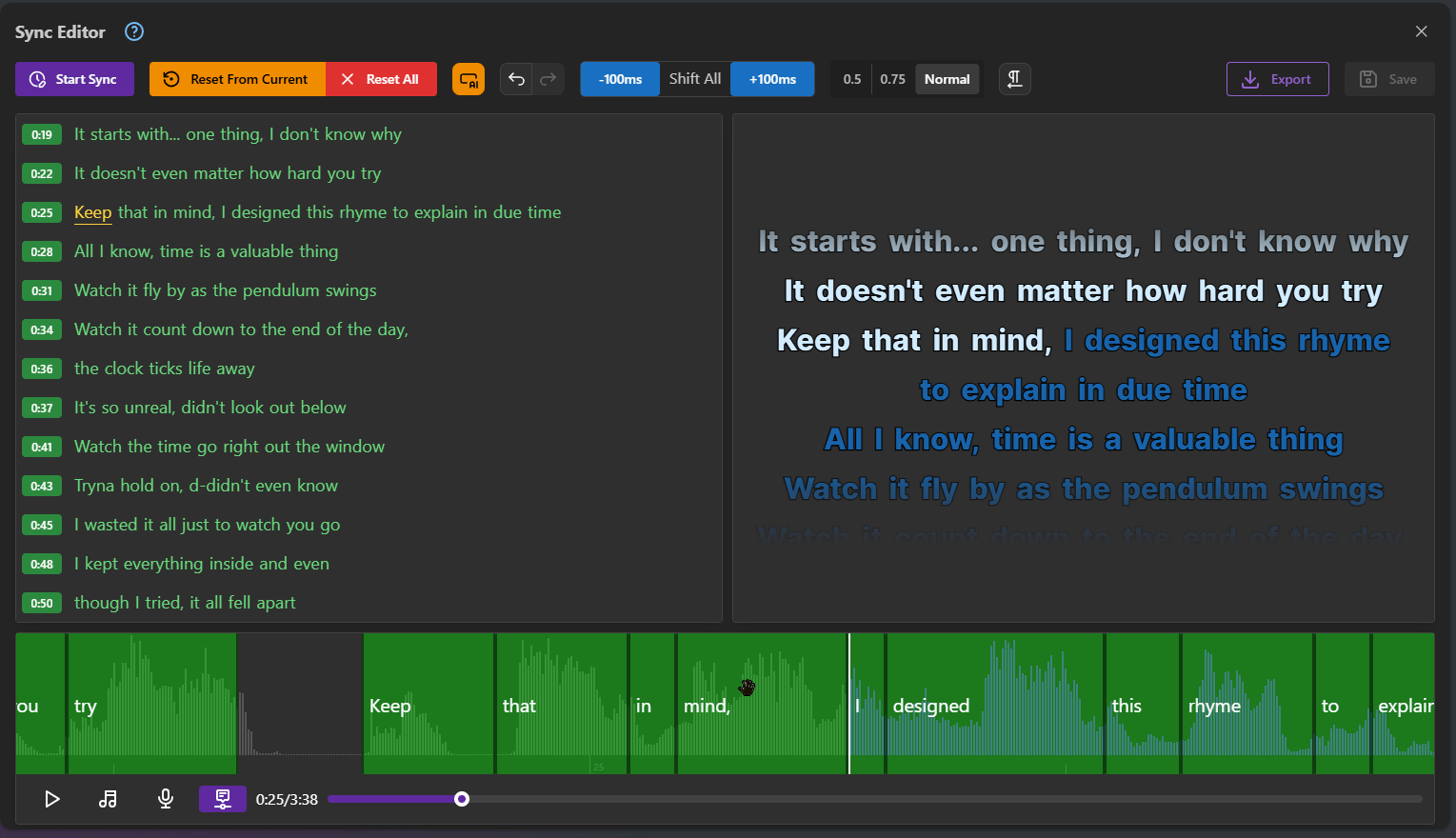The height and width of the screenshot is (838, 1456).
Task: Click the 0:41 timestamp badge
Action: click(42, 447)
